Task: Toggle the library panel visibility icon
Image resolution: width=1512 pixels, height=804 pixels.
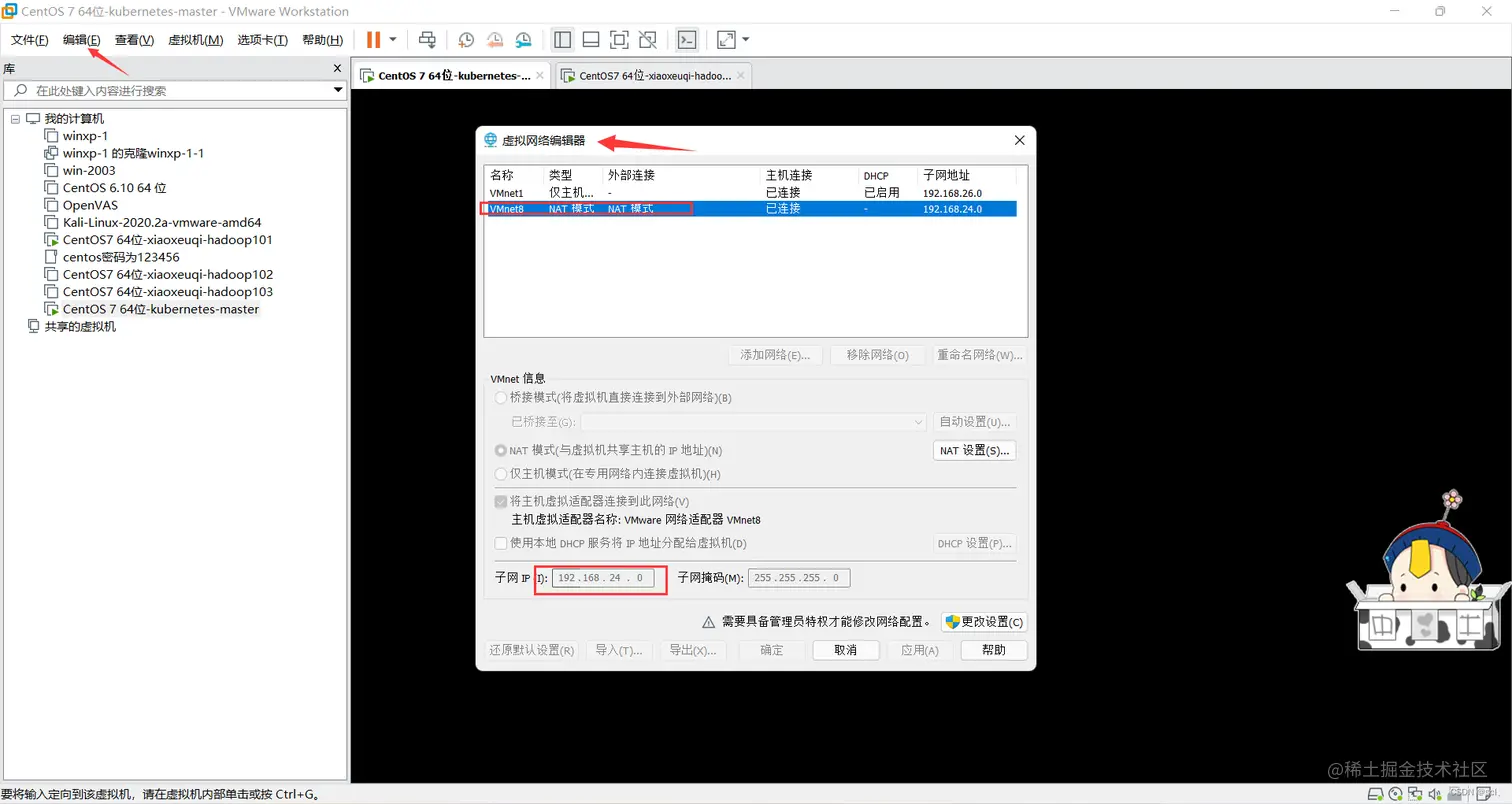Action: (562, 39)
